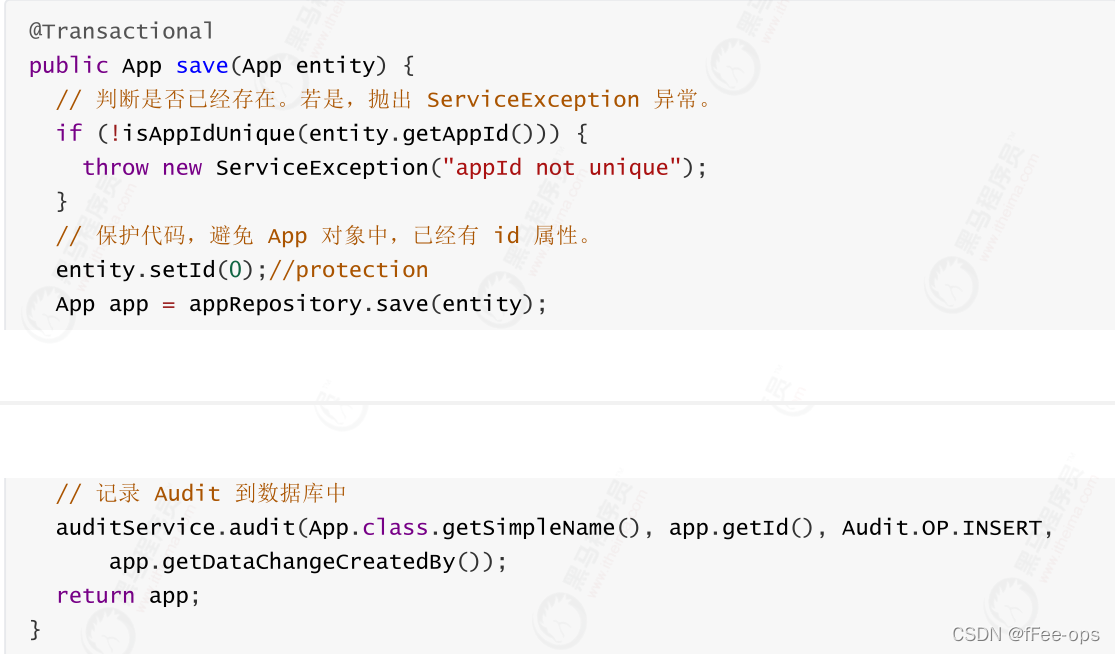Viewport: 1115px width, 654px height.
Task: Click the 'app.getDataChangeCreatedBy());' line
Action: point(308,562)
